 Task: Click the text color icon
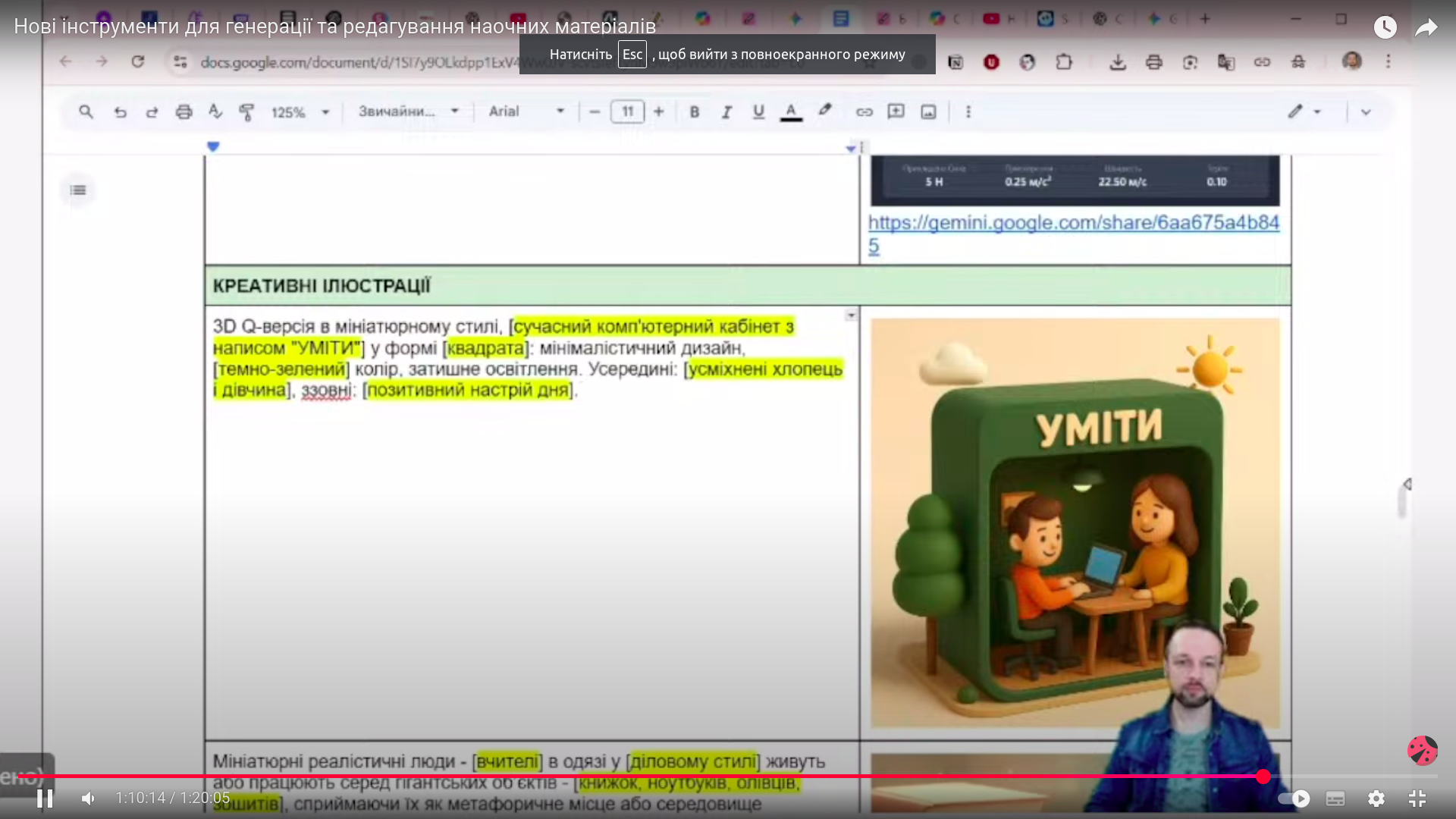point(791,112)
